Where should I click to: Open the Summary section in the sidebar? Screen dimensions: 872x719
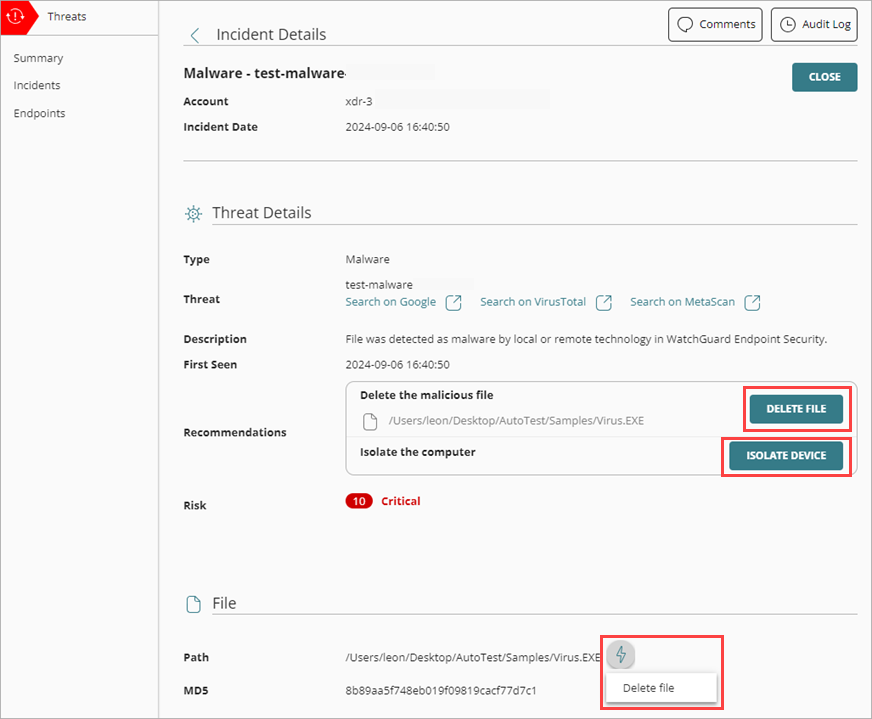tap(38, 57)
